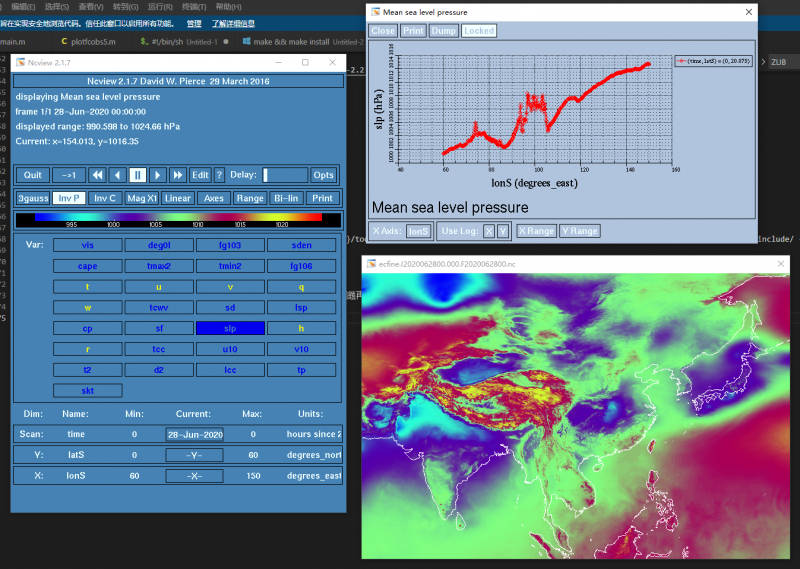Click the rewind double-arrow playback button
The width and height of the screenshot is (800, 569).
click(98, 175)
